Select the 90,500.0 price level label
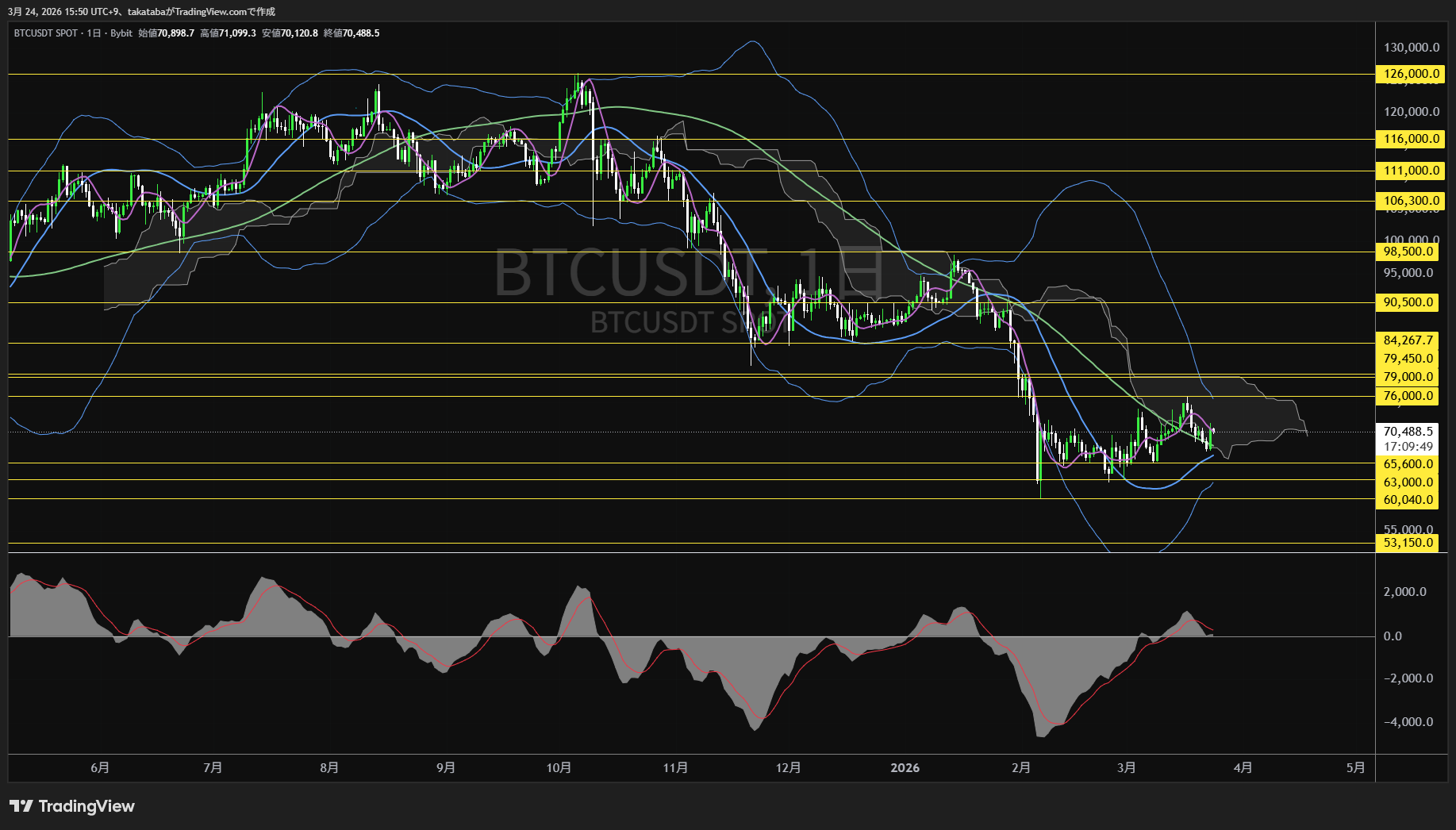This screenshot has height=830, width=1456. pyautogui.click(x=1408, y=302)
